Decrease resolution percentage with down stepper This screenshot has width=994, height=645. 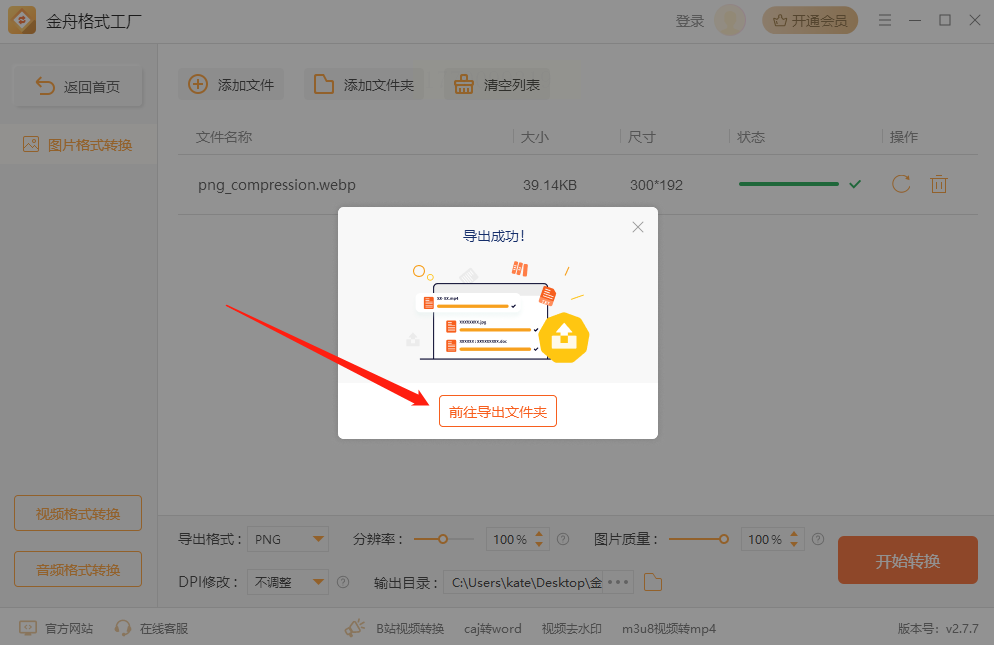coord(539,544)
